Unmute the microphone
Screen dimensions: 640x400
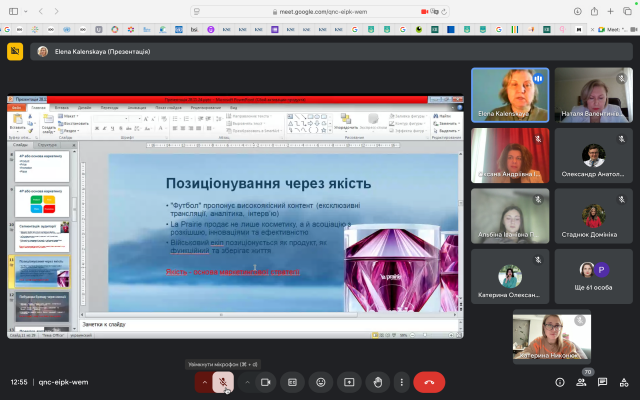[x=225, y=381]
